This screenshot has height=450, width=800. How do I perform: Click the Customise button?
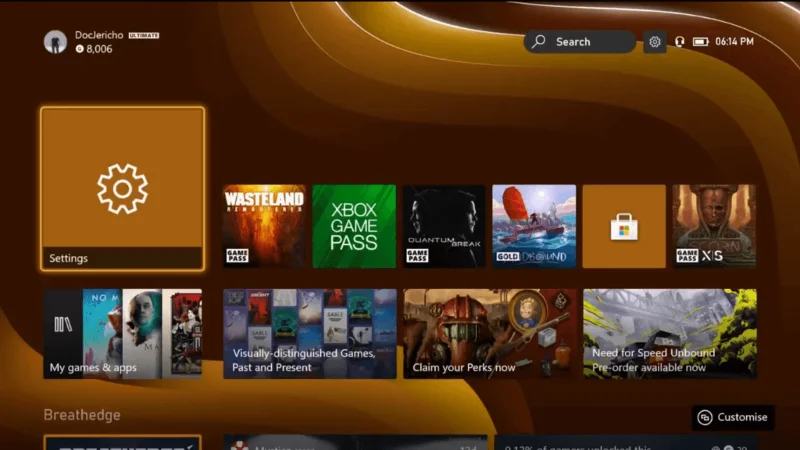pos(733,417)
